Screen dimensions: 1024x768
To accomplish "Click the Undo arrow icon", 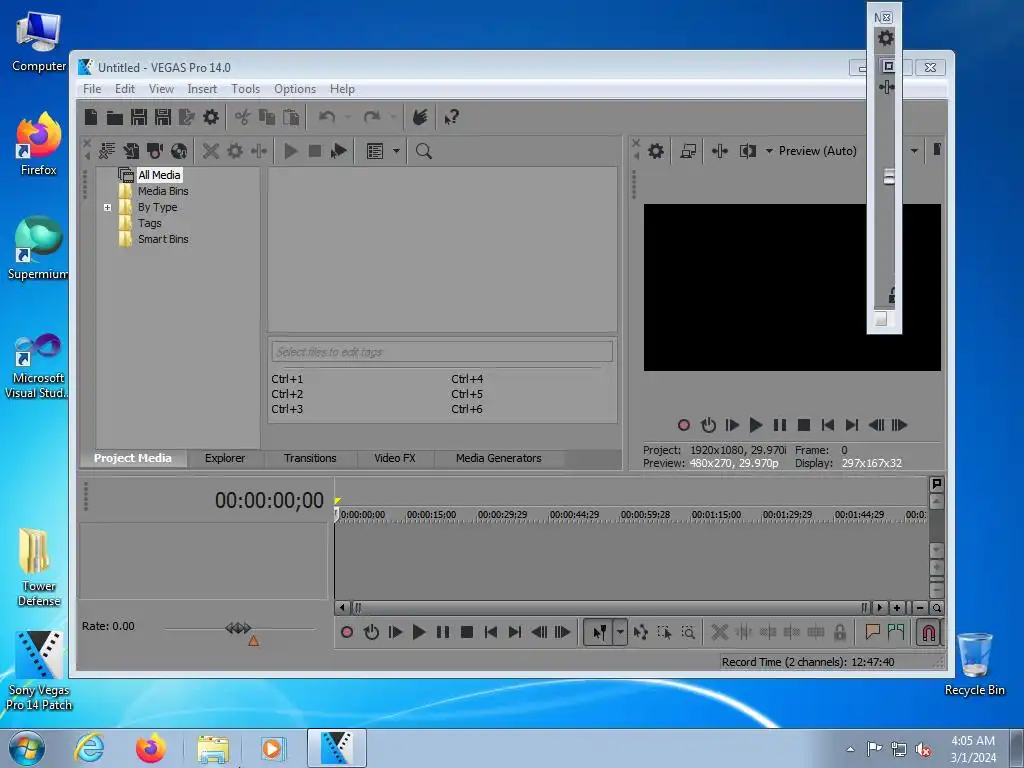I will point(327,118).
